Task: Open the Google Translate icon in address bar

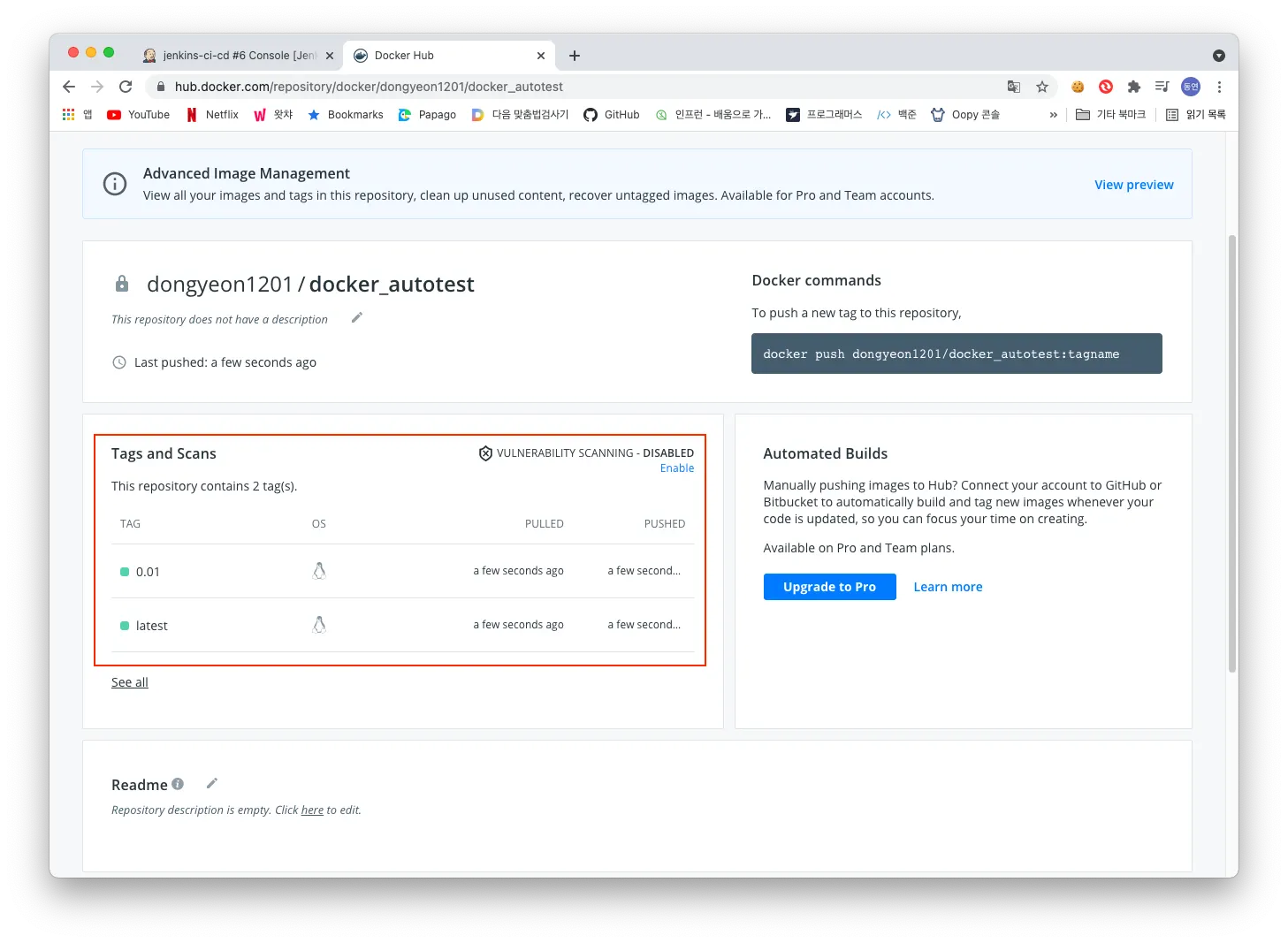Action: point(1014,87)
